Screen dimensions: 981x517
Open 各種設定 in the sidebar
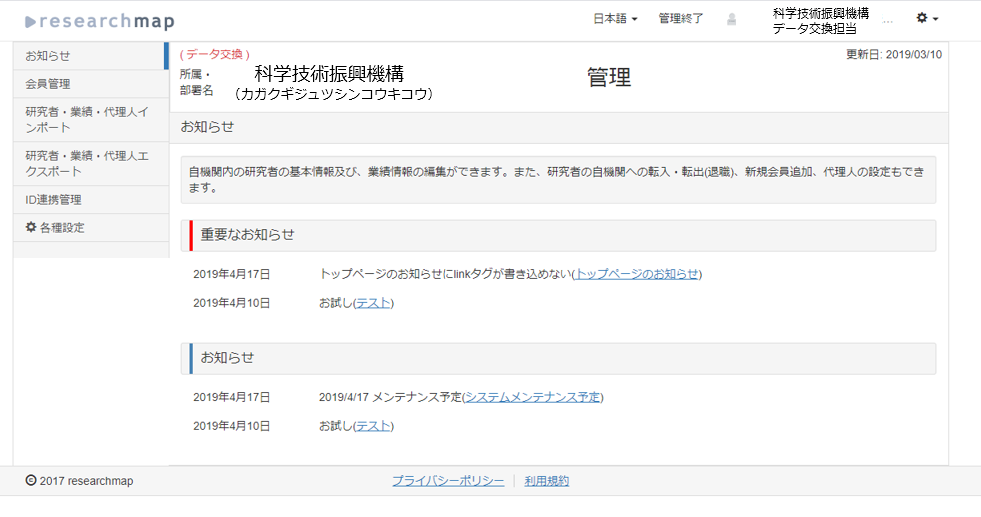click(x=91, y=228)
